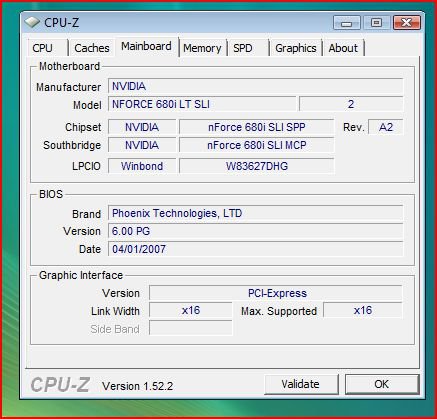Click the greyed-out Side Band label
The image size is (437, 419).
tap(115, 329)
